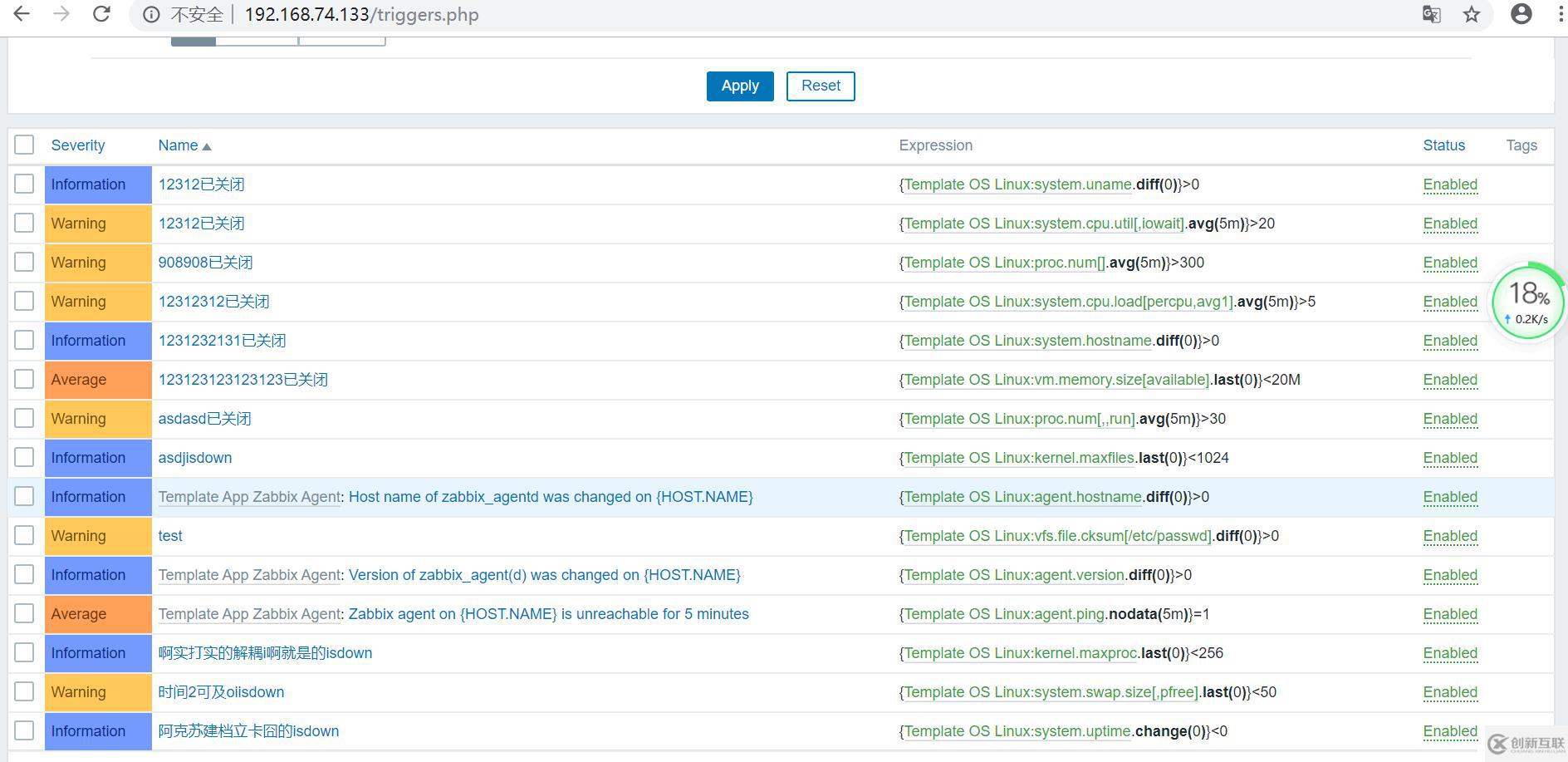Click the 18% network speed widget
The width and height of the screenshot is (1568, 762).
[x=1527, y=302]
